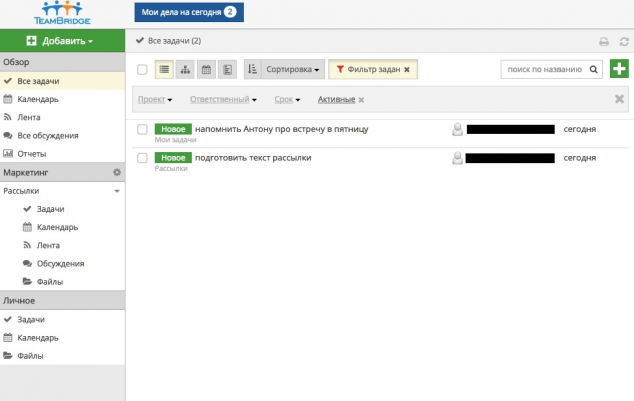This screenshot has width=634, height=401.
Task: Open Мои дела на сегодня
Action: point(189,12)
